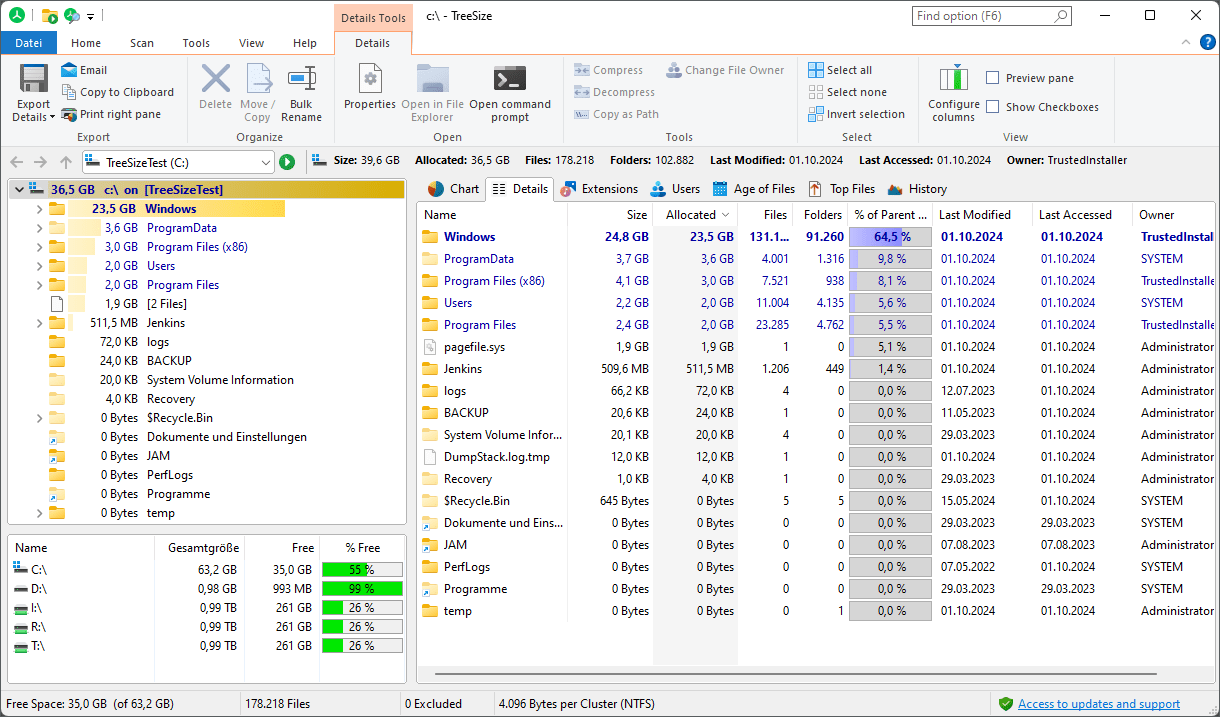This screenshot has height=717, width=1220.
Task: Open the drive selection dropdown
Action: pyautogui.click(x=266, y=160)
